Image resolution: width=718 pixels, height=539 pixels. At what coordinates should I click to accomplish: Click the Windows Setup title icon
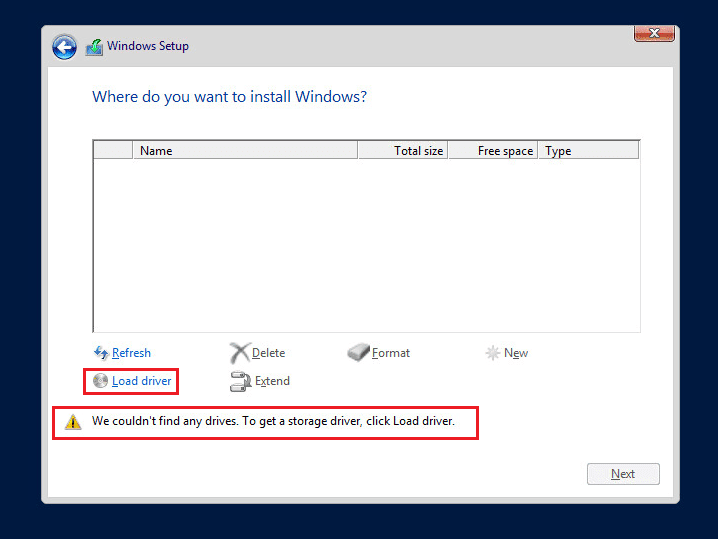coord(94,47)
